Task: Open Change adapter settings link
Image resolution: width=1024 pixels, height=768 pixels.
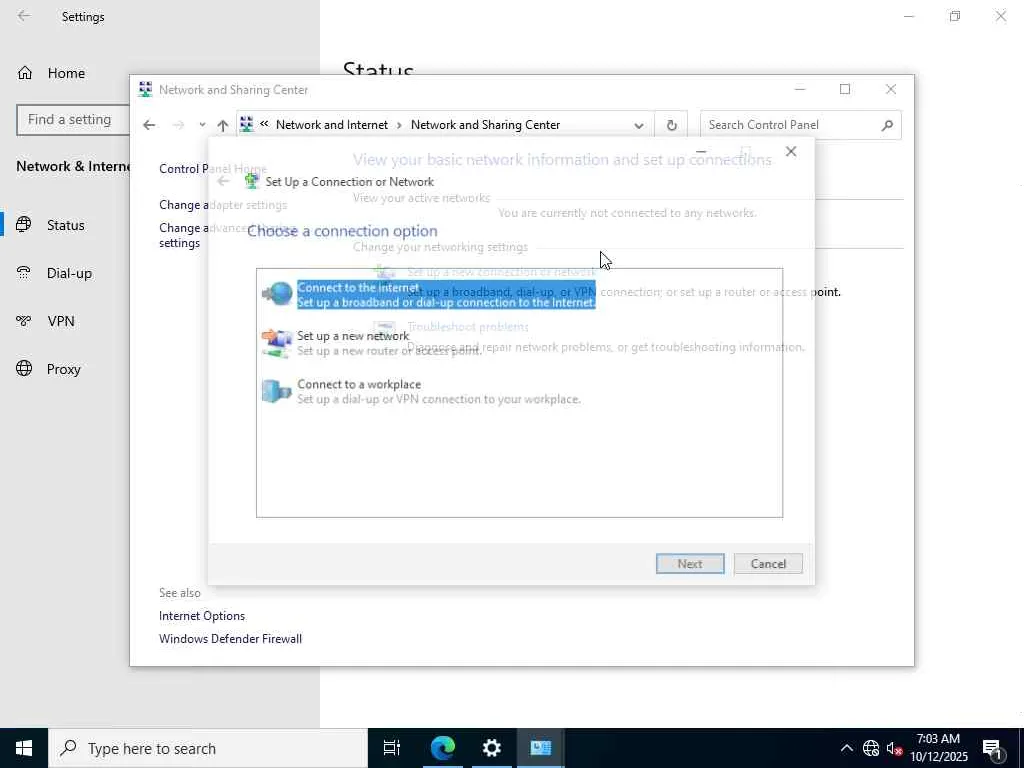Action: (x=223, y=204)
